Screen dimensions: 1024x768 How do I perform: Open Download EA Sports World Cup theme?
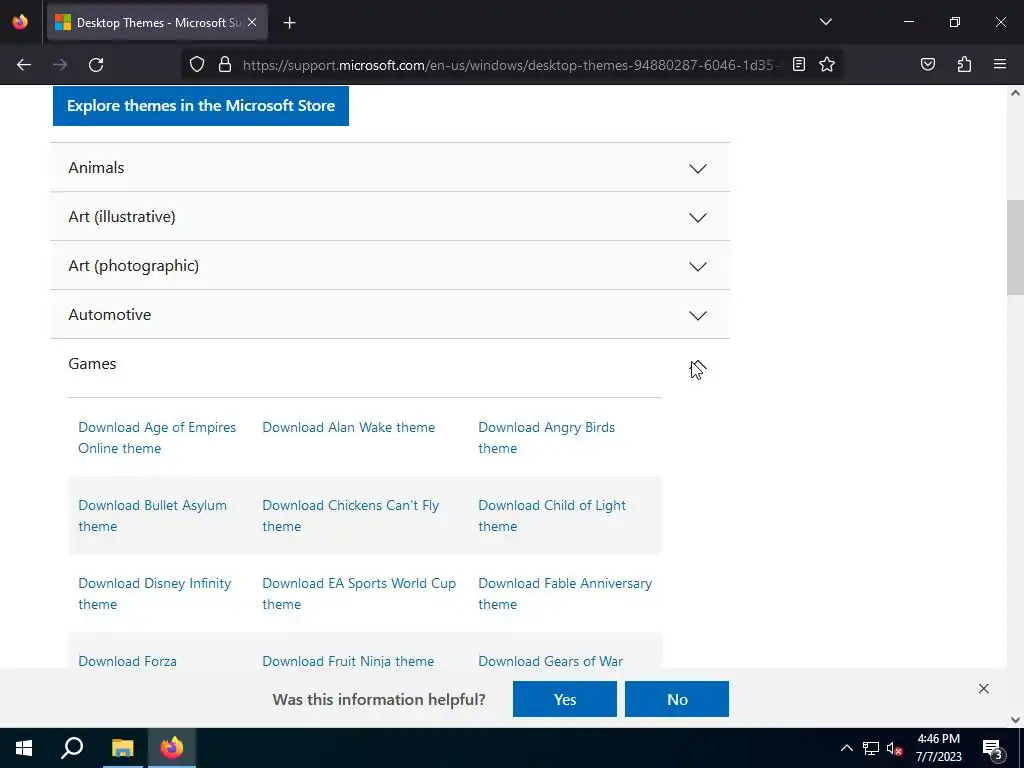[x=359, y=593]
